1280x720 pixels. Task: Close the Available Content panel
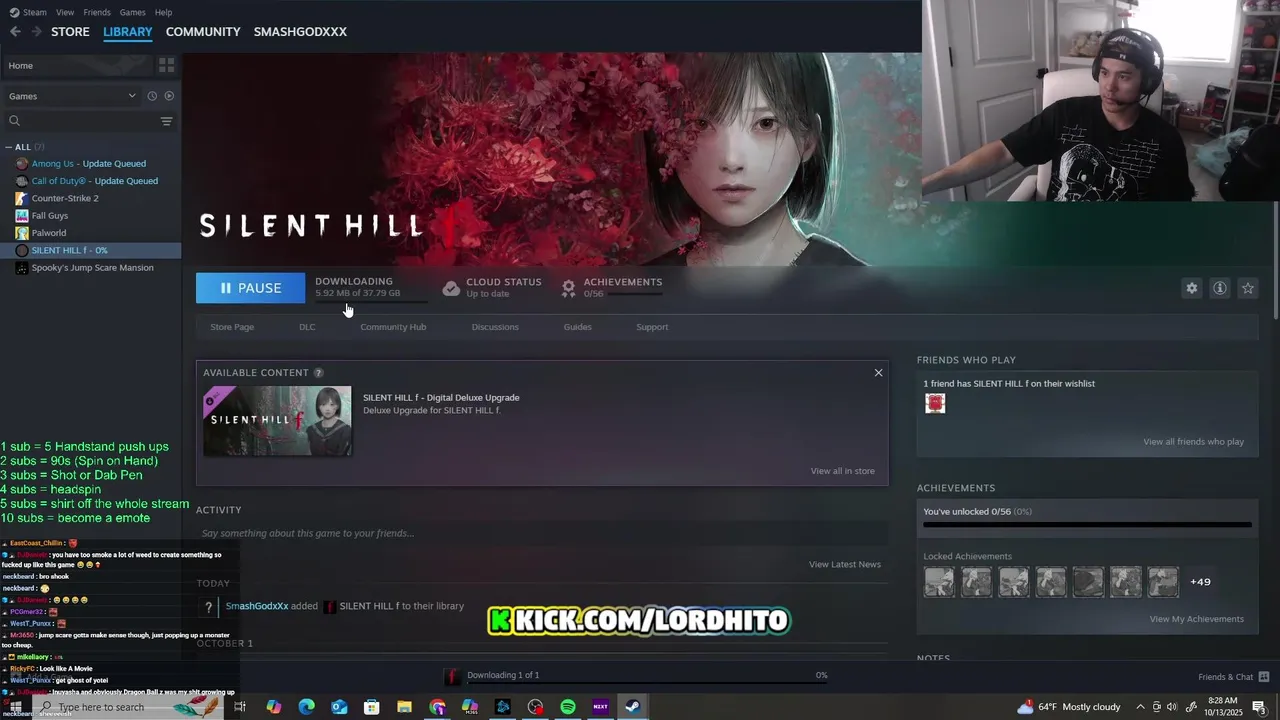click(x=878, y=373)
